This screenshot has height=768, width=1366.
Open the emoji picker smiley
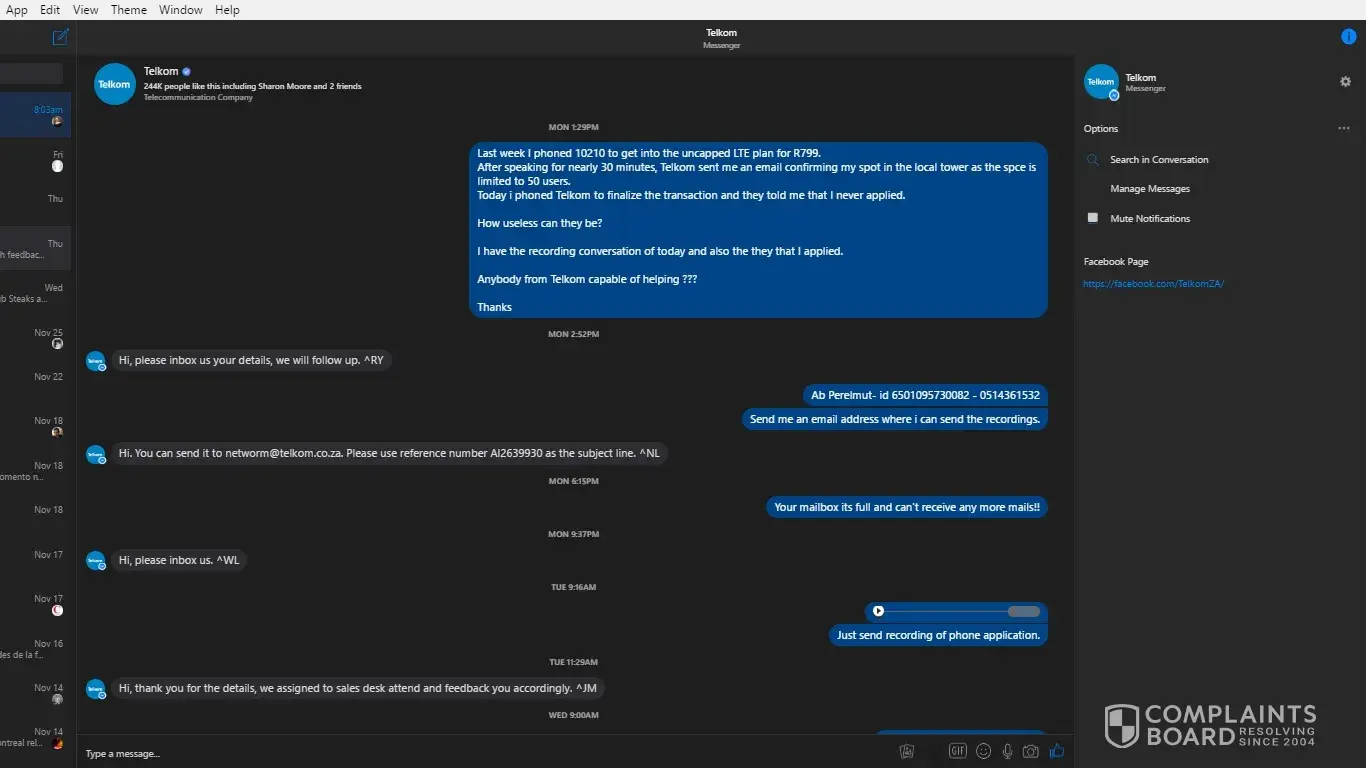983,751
